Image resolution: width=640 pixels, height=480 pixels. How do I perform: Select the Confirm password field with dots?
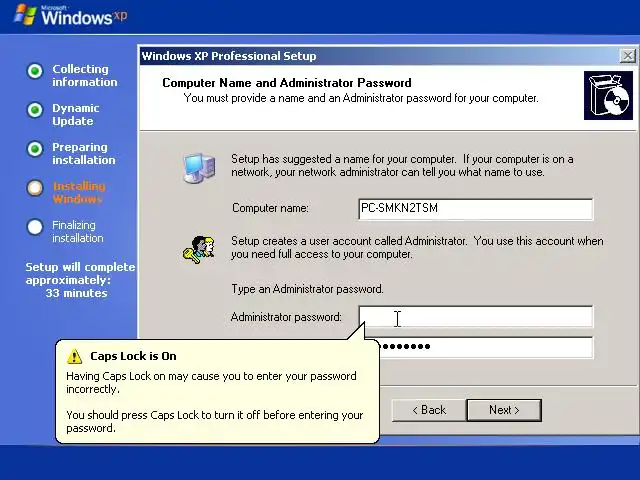tap(486, 347)
